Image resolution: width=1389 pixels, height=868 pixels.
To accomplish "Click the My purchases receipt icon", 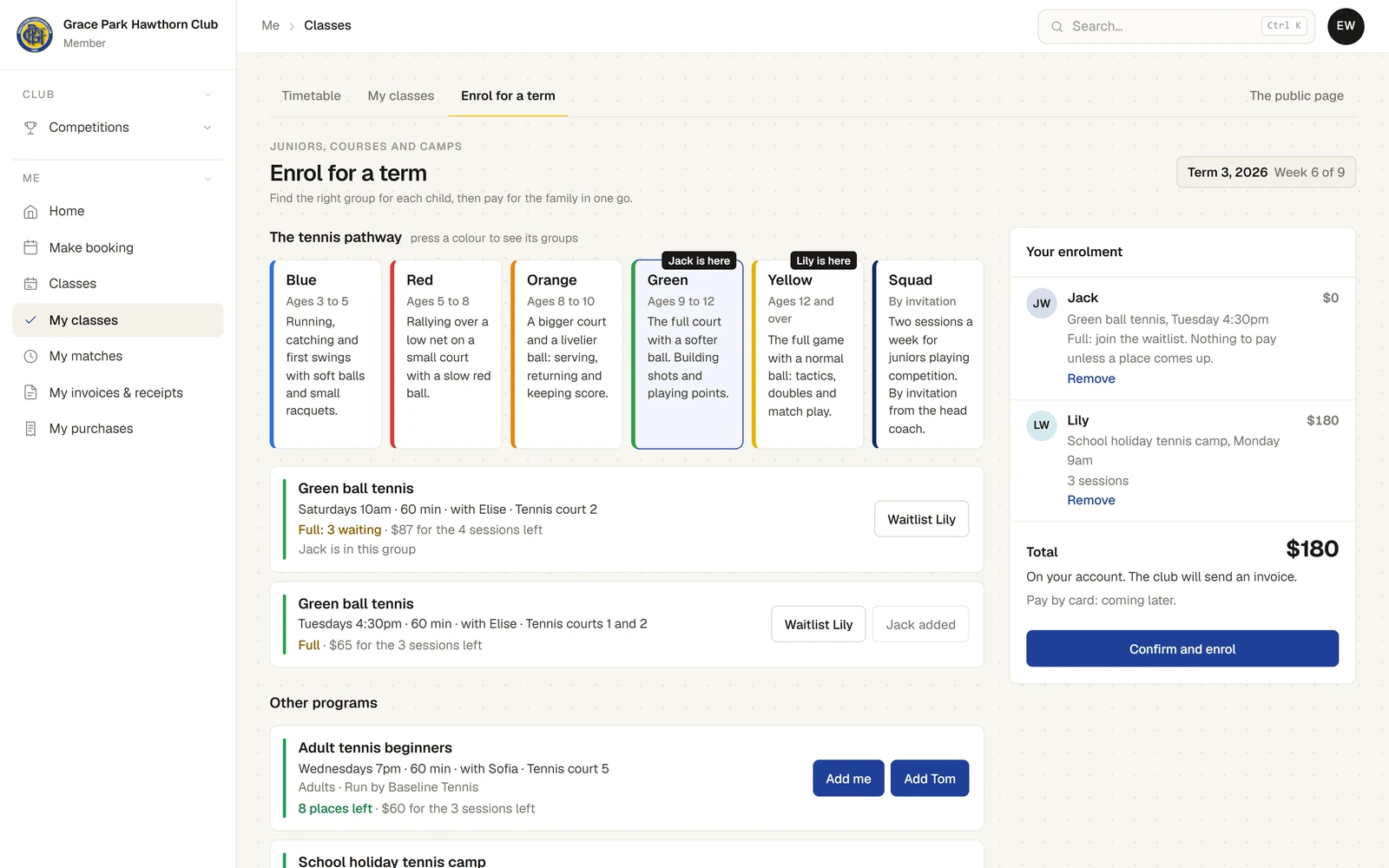I will (x=30, y=429).
